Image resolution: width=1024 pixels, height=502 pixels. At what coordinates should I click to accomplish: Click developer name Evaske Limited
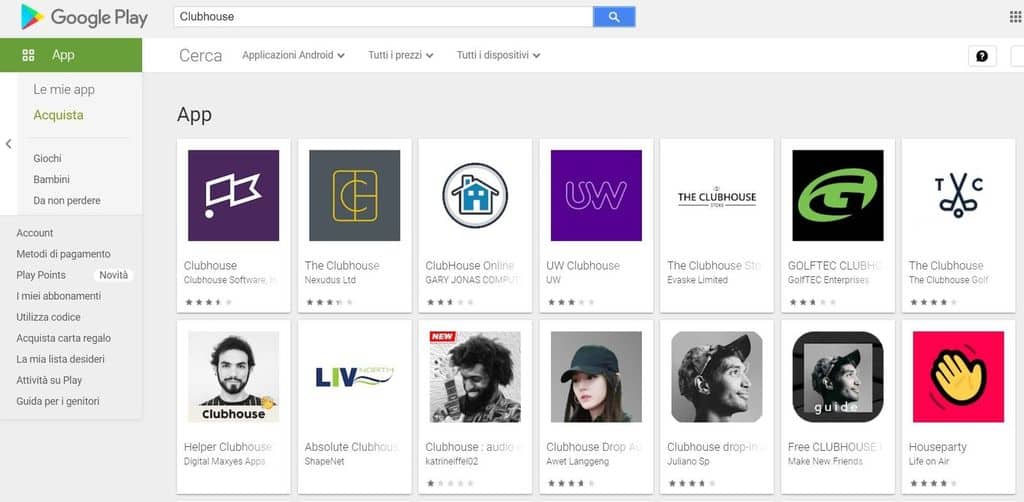(697, 280)
